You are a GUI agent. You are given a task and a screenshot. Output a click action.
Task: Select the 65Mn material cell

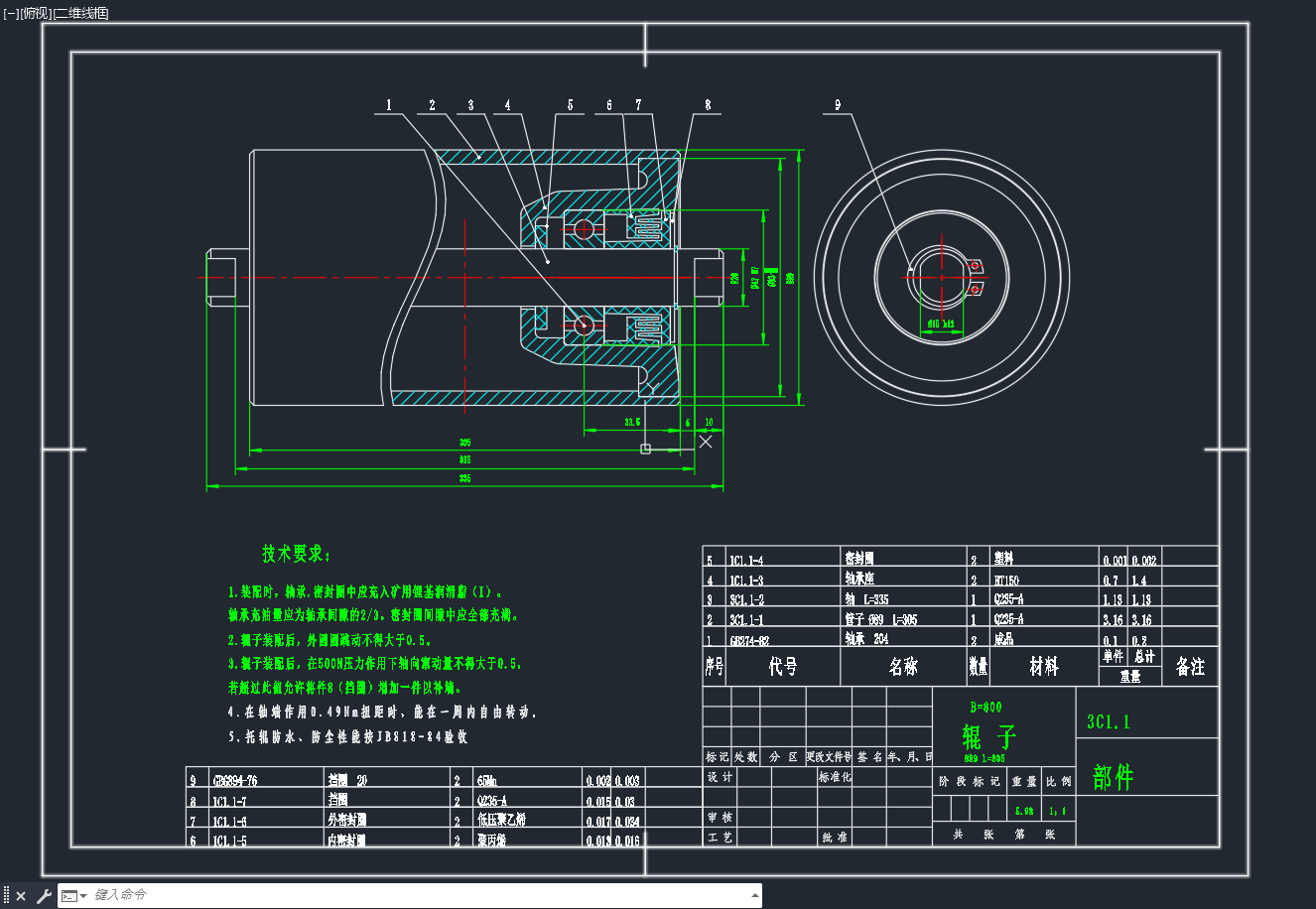(486, 781)
